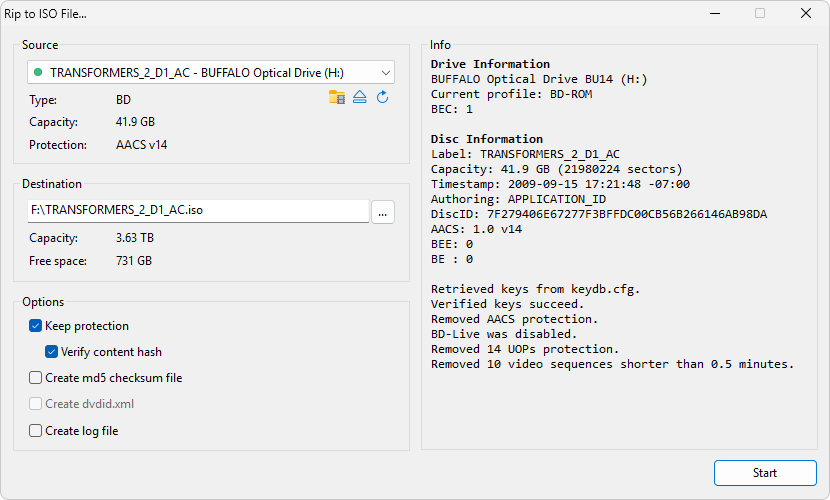Click 'Verified keys succeed.' line
The width and height of the screenshot is (830, 500).
tap(508, 304)
